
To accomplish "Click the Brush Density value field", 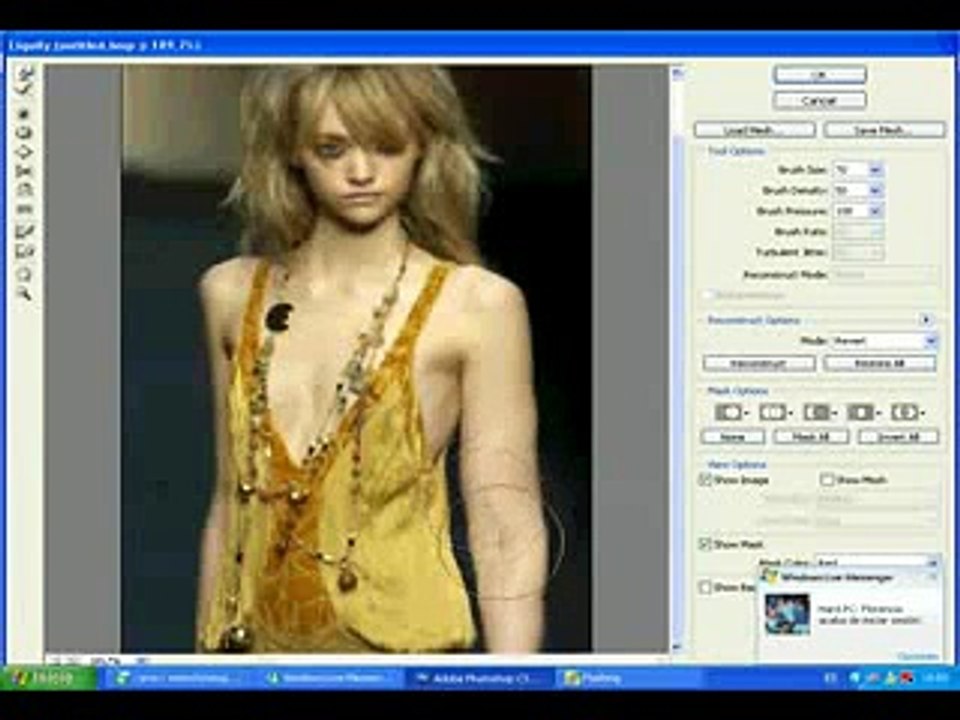I will click(x=851, y=190).
